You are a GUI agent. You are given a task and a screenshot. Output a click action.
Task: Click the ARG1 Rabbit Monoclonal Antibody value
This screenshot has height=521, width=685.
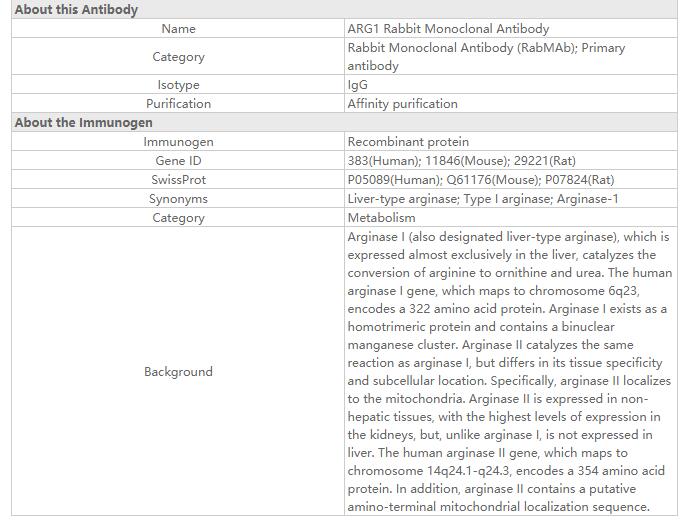448,29
